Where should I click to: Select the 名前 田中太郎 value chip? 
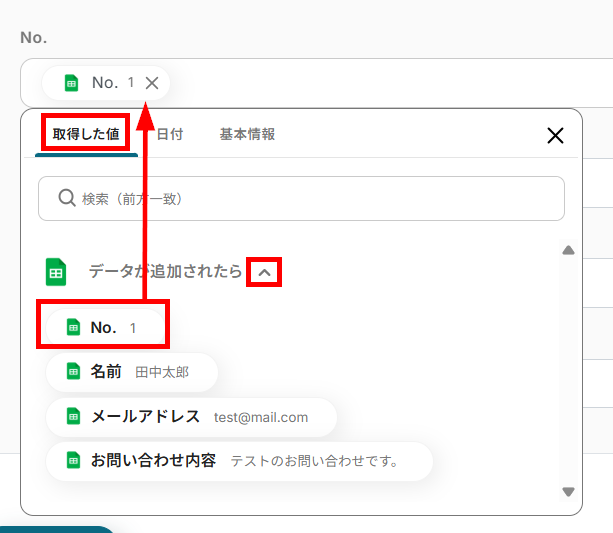[132, 372]
